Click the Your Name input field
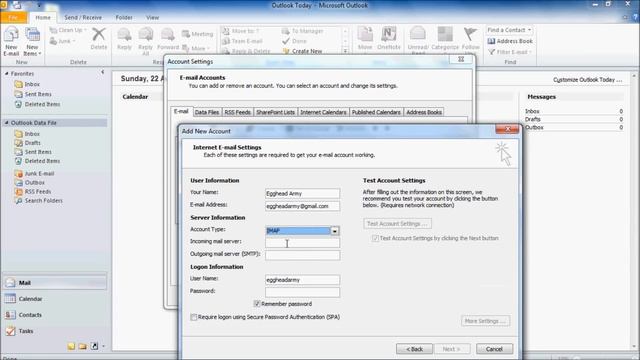The image size is (640, 360). tap(302, 193)
